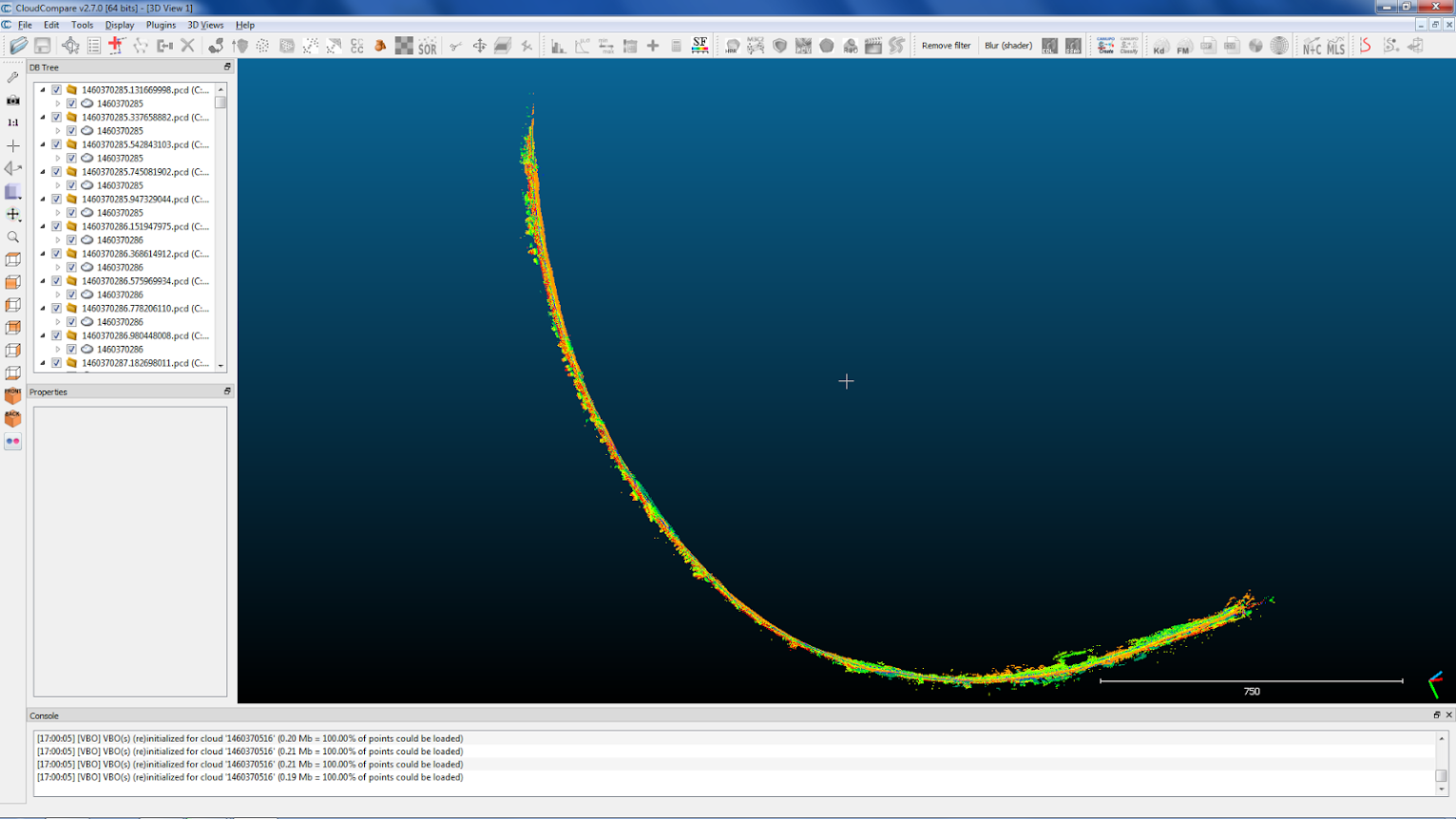Image resolution: width=1456 pixels, height=819 pixels.
Task: Click the SF color scale icon
Action: [x=699, y=45]
